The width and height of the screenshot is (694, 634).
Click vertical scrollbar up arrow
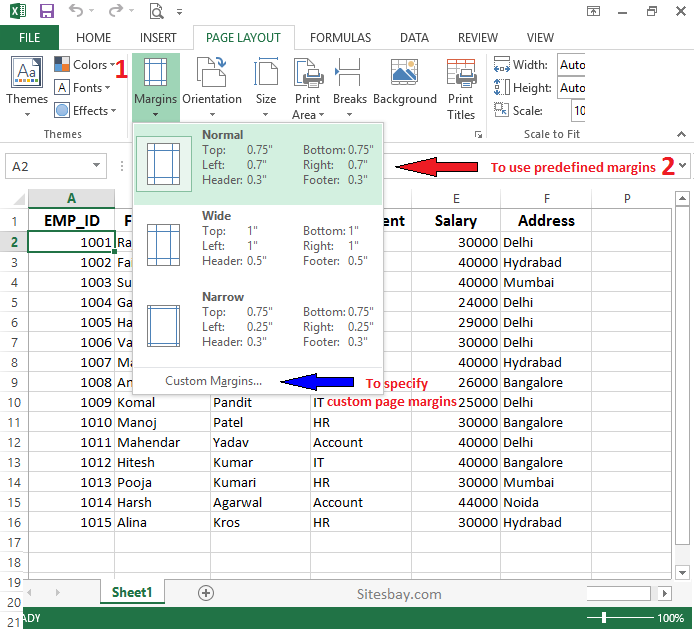tap(682, 199)
